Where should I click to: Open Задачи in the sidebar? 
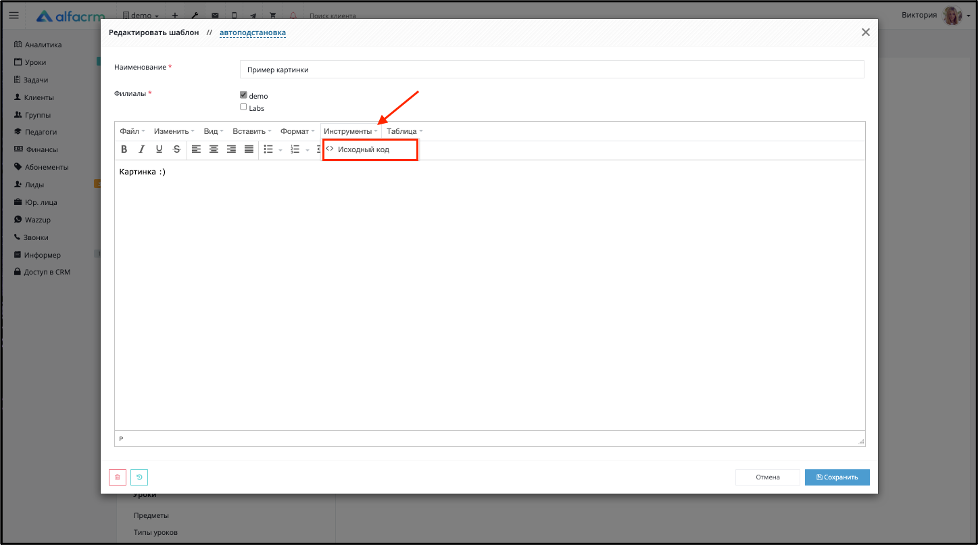31,80
